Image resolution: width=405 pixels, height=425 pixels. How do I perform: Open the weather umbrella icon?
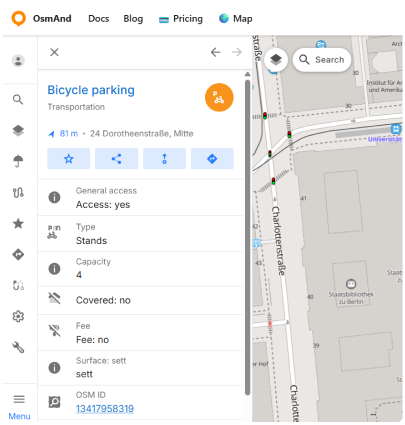18,161
